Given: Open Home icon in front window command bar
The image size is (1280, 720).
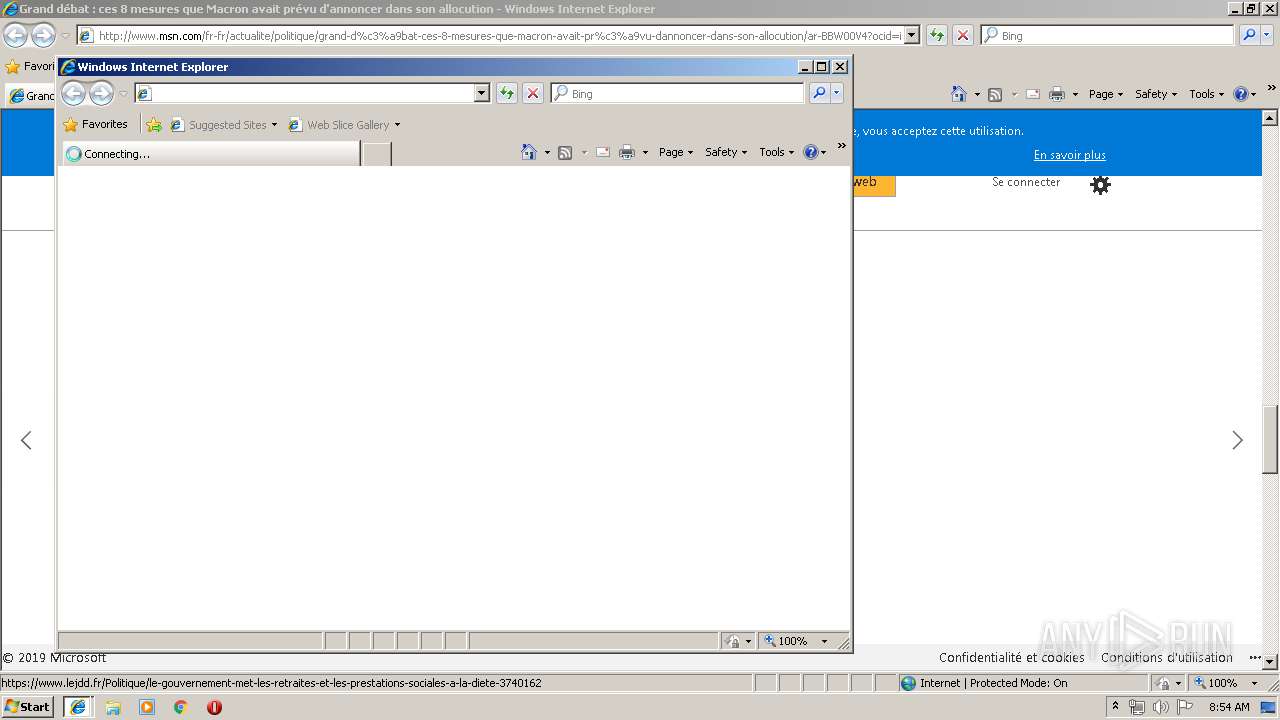Looking at the screenshot, I should click(529, 152).
